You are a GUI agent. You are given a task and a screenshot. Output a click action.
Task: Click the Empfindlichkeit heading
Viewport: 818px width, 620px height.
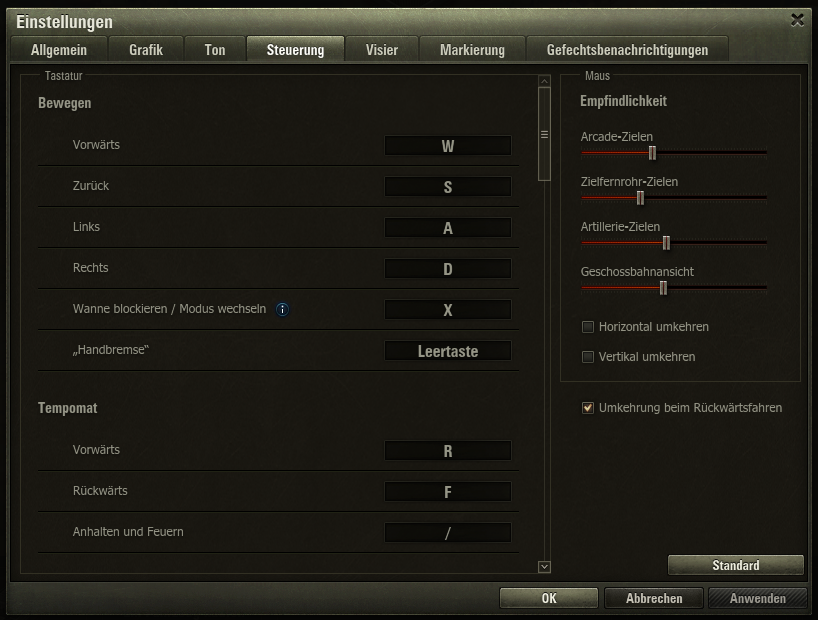(623, 101)
